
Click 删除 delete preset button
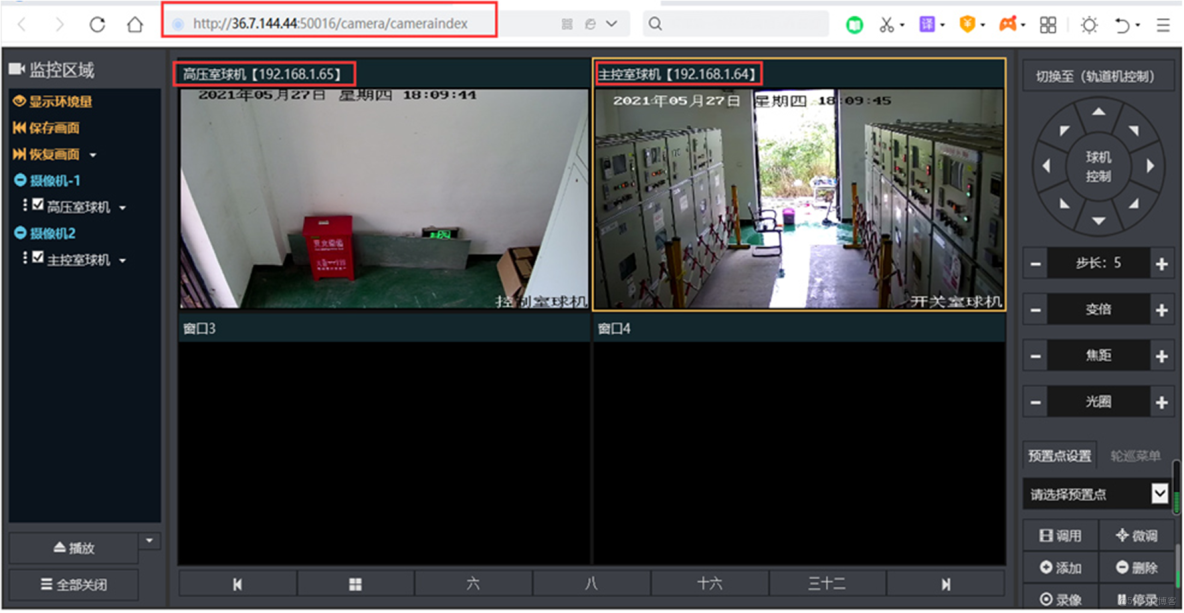click(x=1136, y=568)
